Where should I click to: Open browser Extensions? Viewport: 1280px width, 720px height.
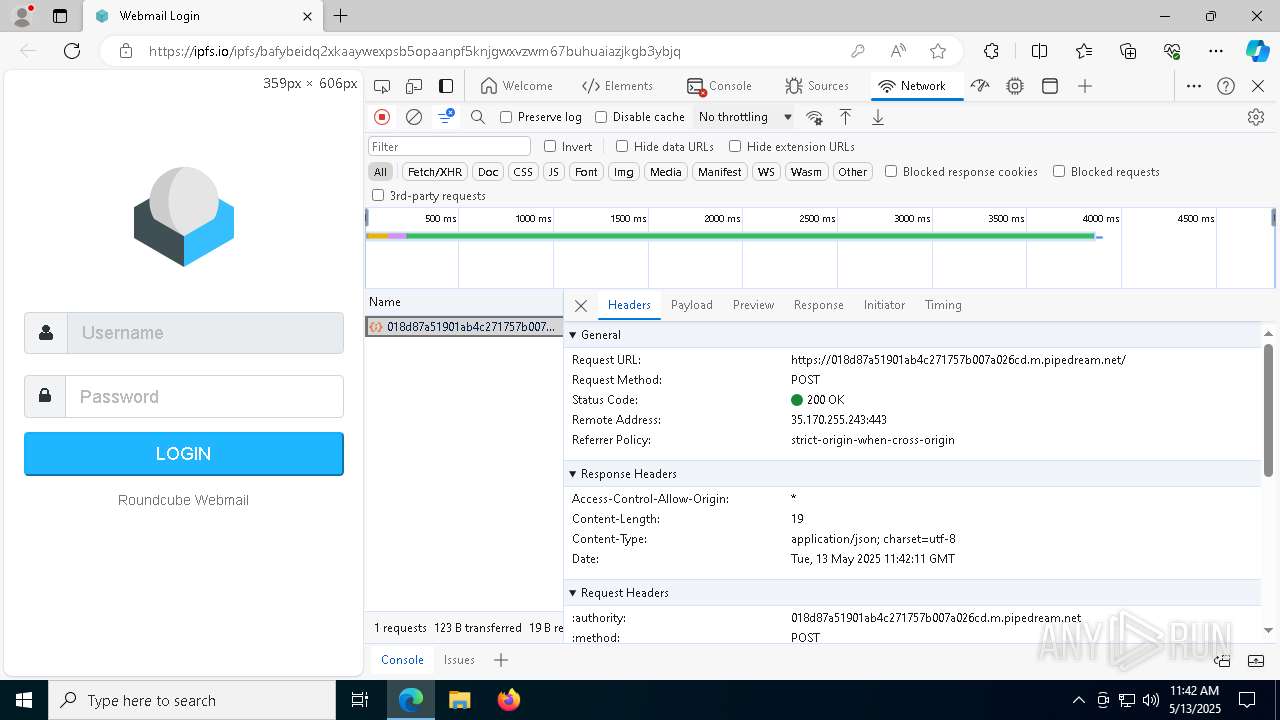click(x=991, y=51)
